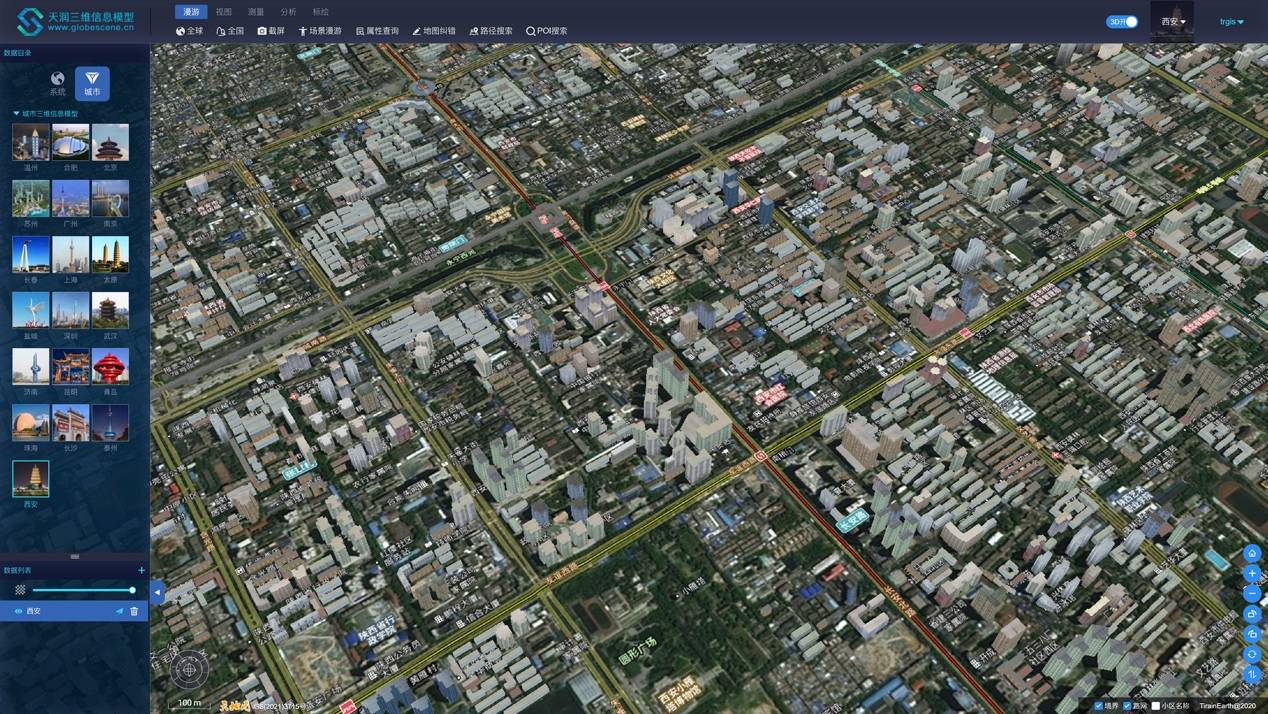The image size is (1268, 714).
Task: Open 深圳 city thumbnail
Action: coord(71,311)
